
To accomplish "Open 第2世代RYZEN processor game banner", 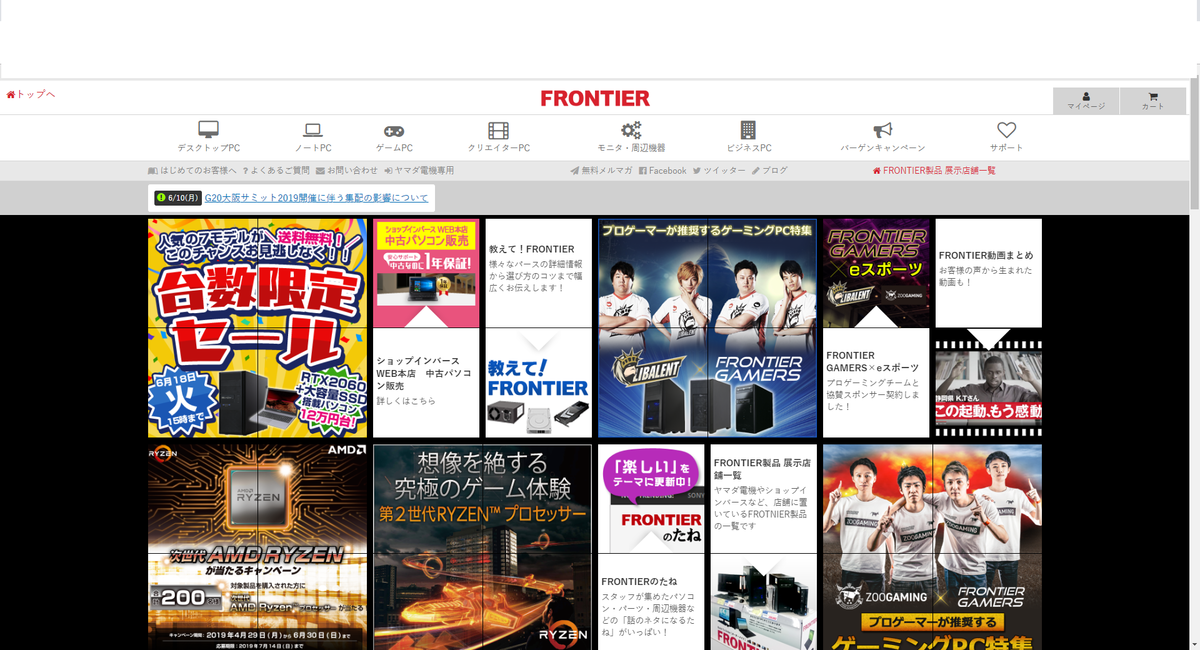I will point(482,547).
